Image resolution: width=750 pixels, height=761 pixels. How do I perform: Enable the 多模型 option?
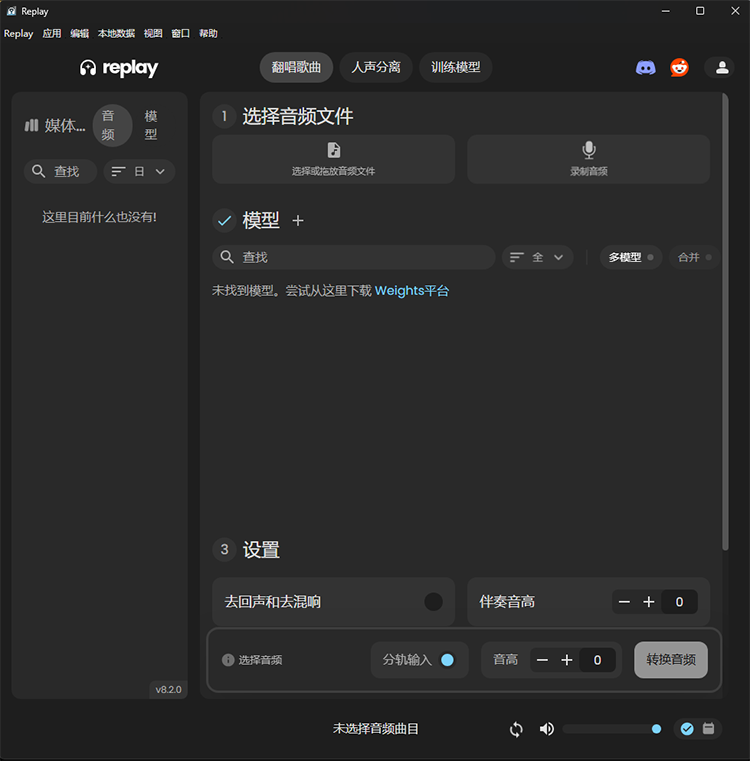pyautogui.click(x=632, y=257)
